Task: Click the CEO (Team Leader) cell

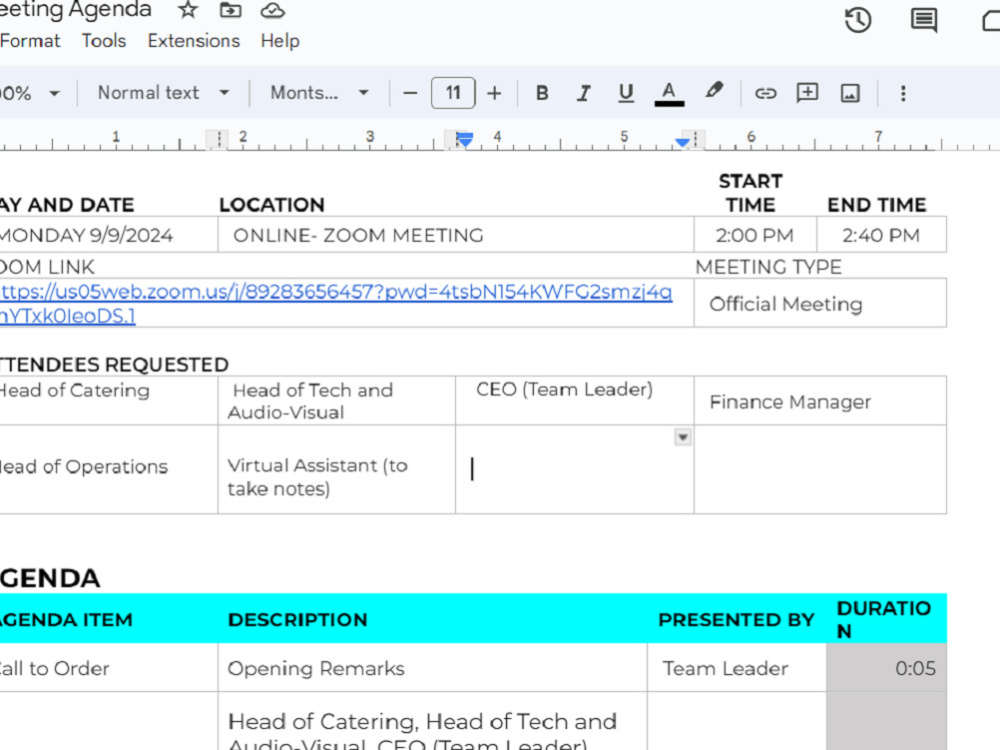Action: coord(575,401)
